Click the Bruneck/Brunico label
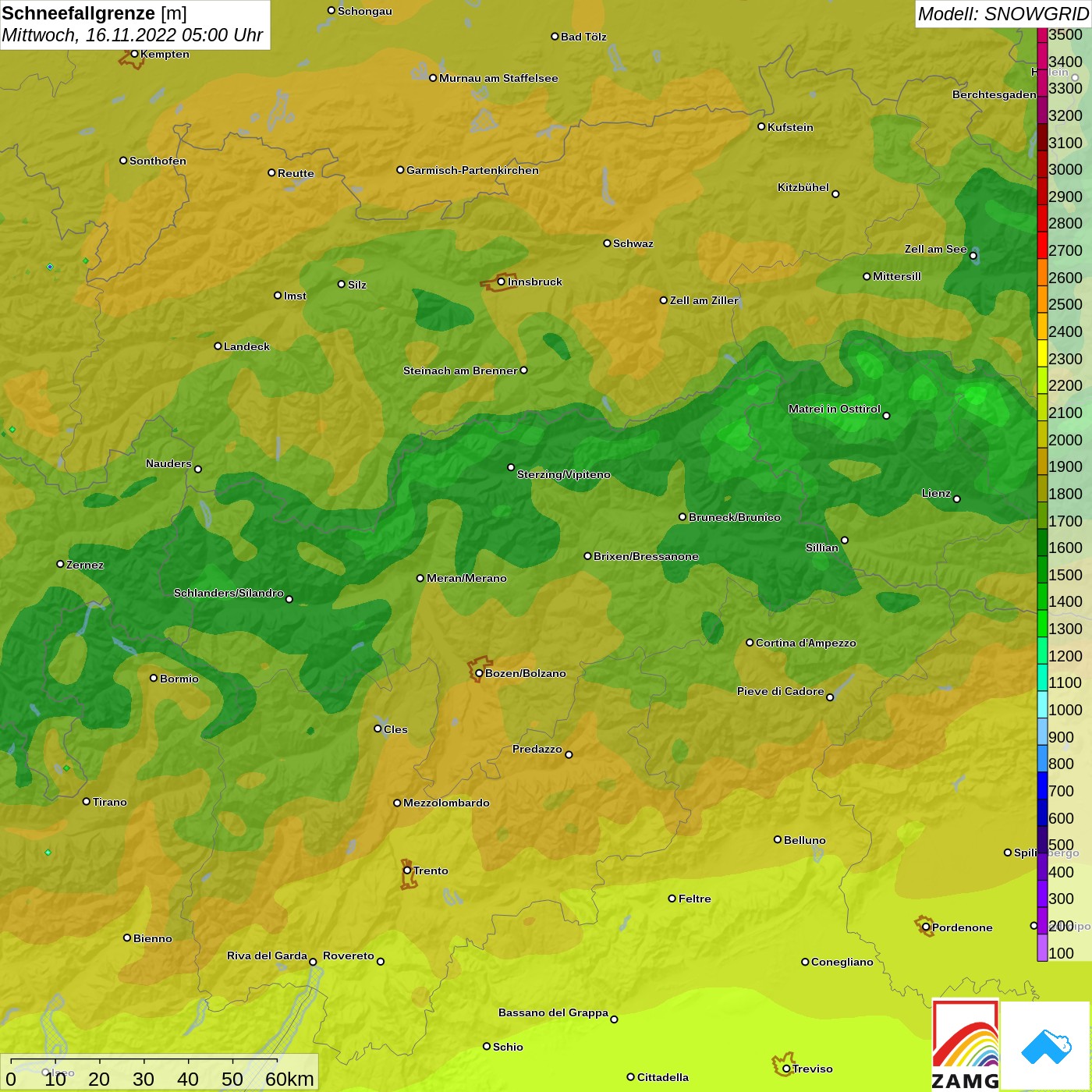The width and height of the screenshot is (1092, 1092). [735, 517]
